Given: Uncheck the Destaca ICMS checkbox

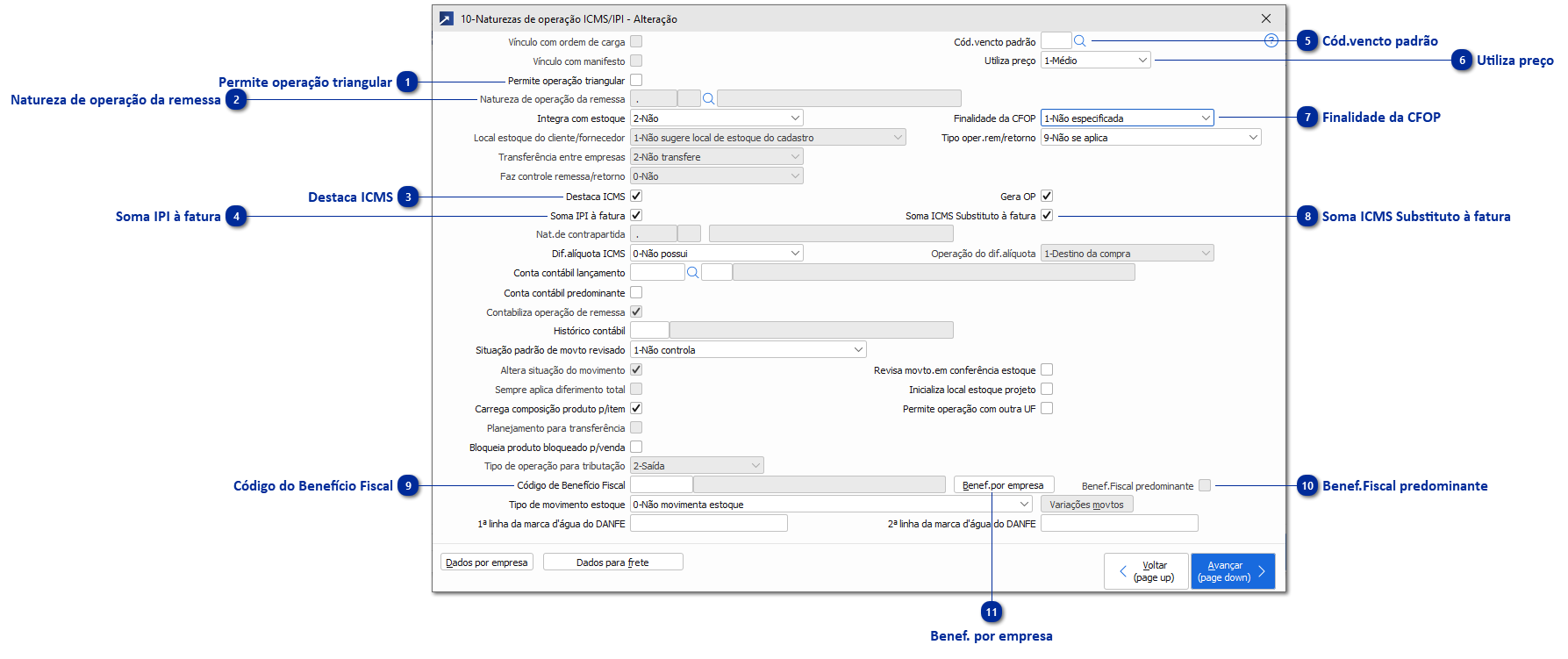Looking at the screenshot, I should [x=636, y=197].
